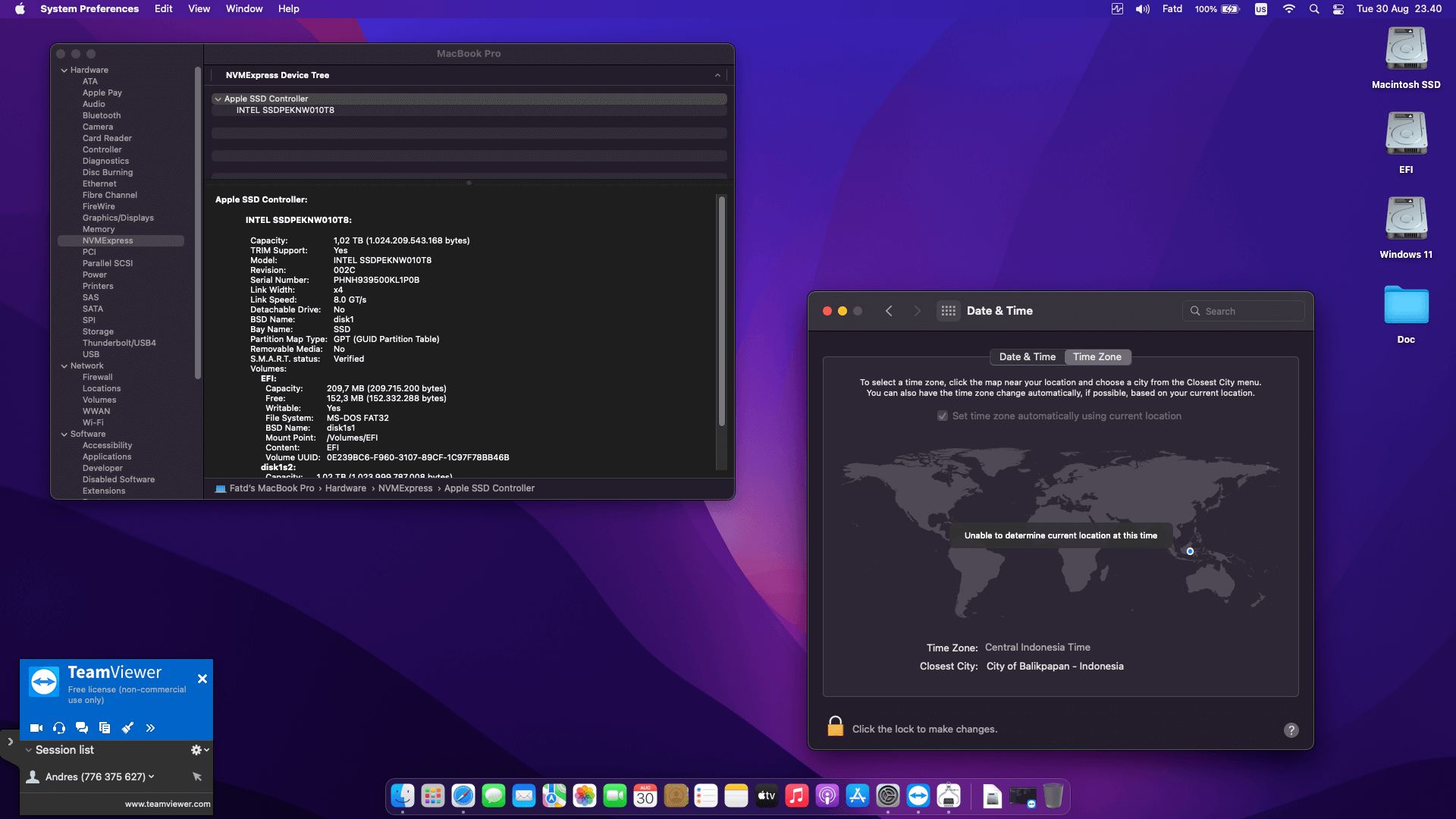Collapse the Session list section

pos(28,750)
